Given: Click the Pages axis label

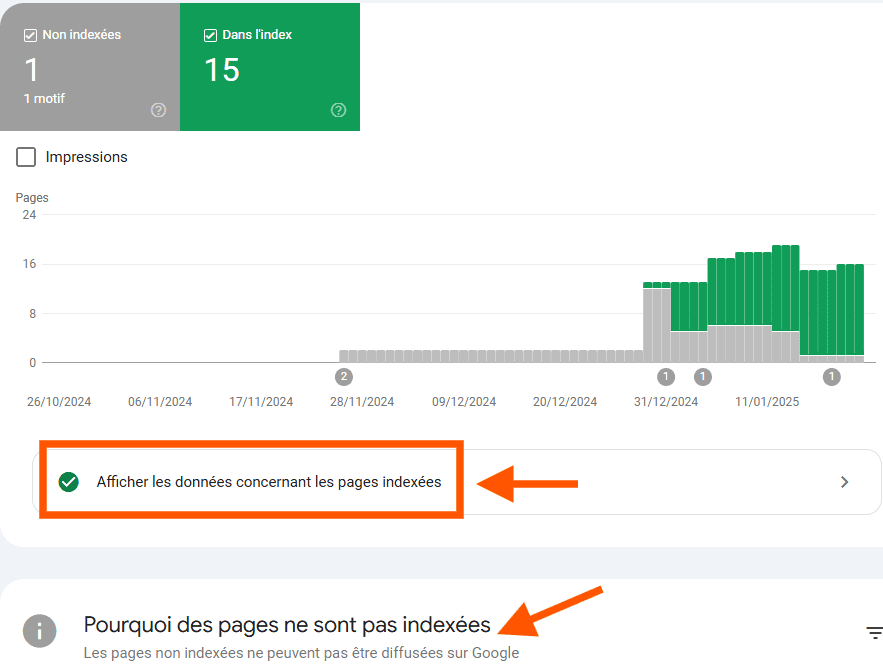Looking at the screenshot, I should tap(32, 198).
